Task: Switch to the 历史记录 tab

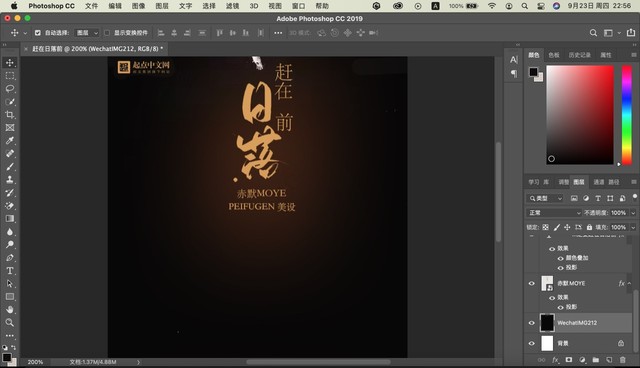Action: pyautogui.click(x=580, y=55)
